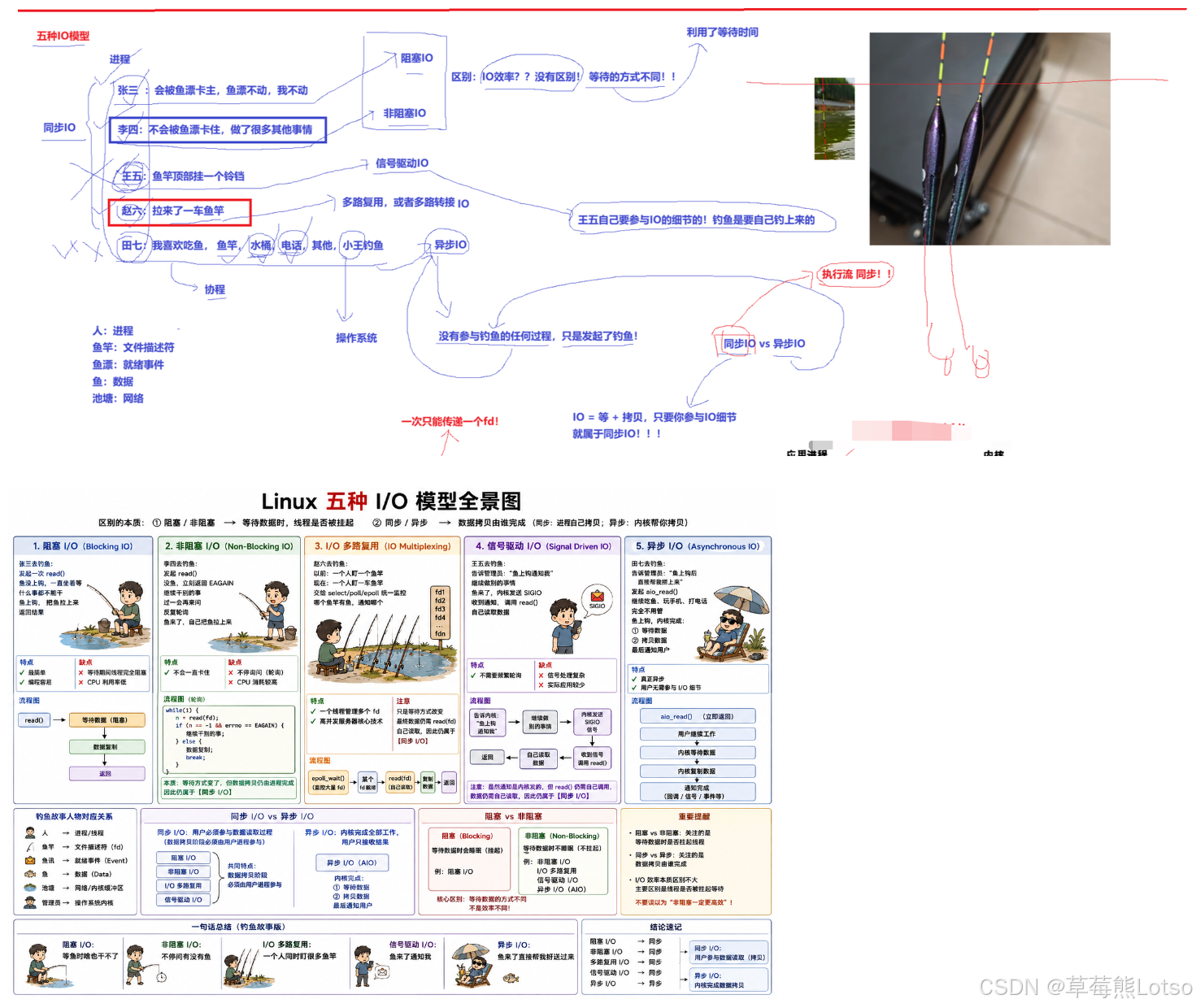
Task: Select the '非阻塞 (Non-Blocking)' green box heading
Action: click(x=562, y=836)
